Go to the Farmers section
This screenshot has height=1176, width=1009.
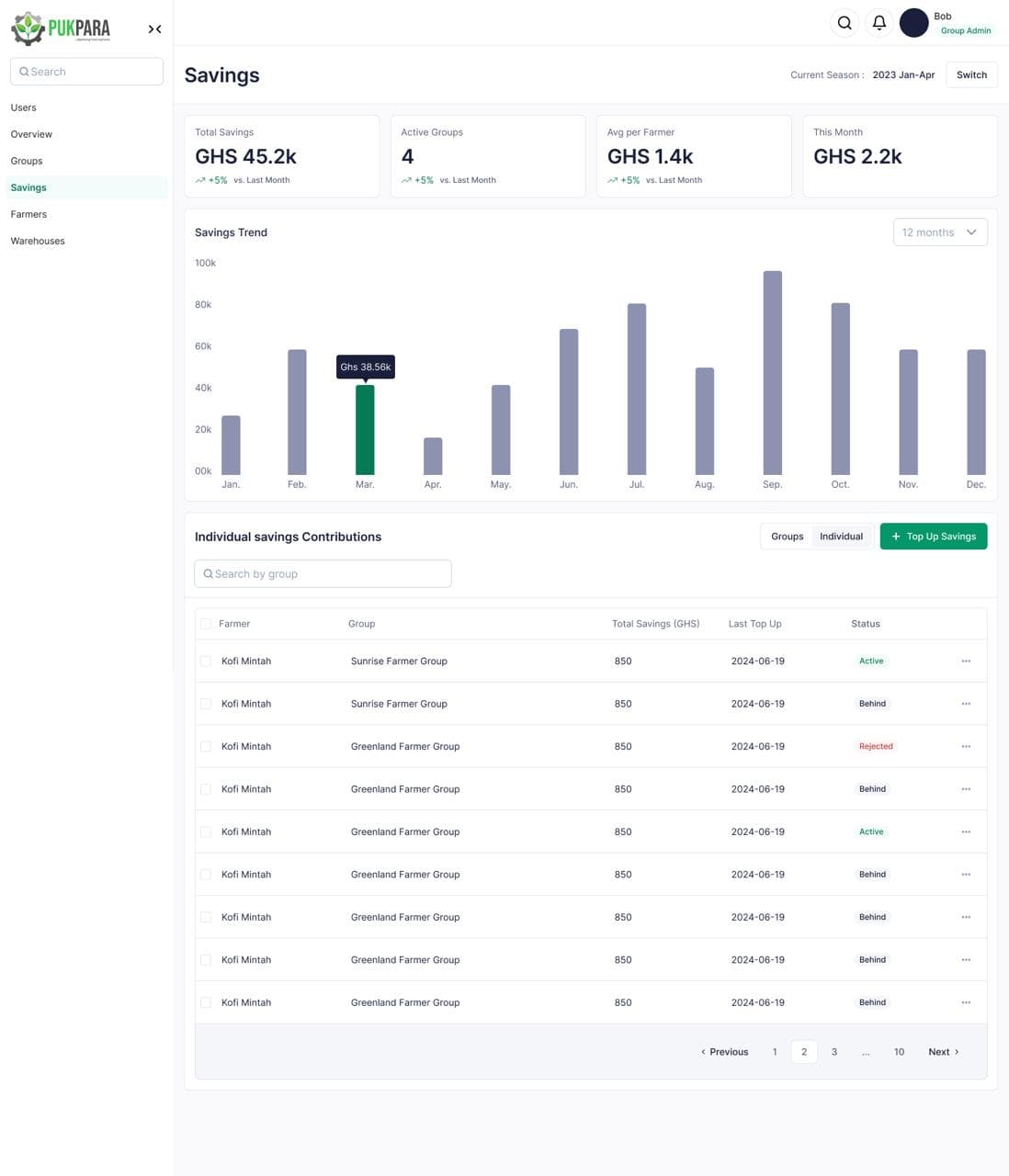28,214
